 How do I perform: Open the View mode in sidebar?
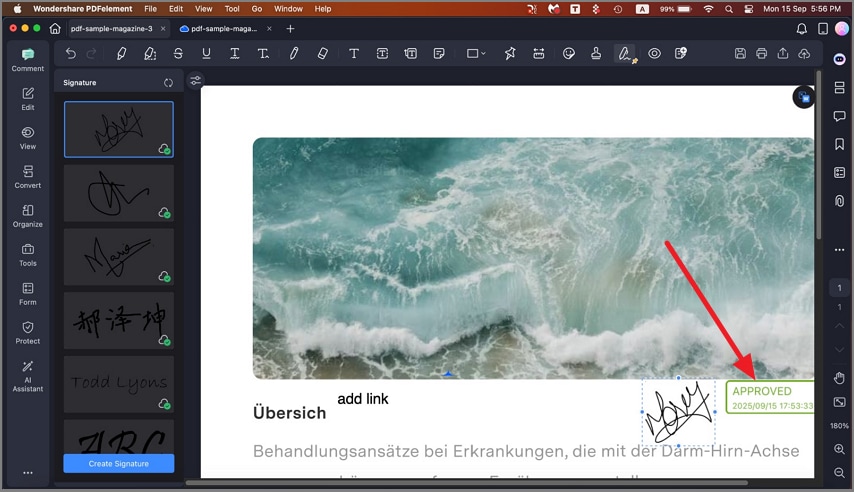pyautogui.click(x=28, y=138)
